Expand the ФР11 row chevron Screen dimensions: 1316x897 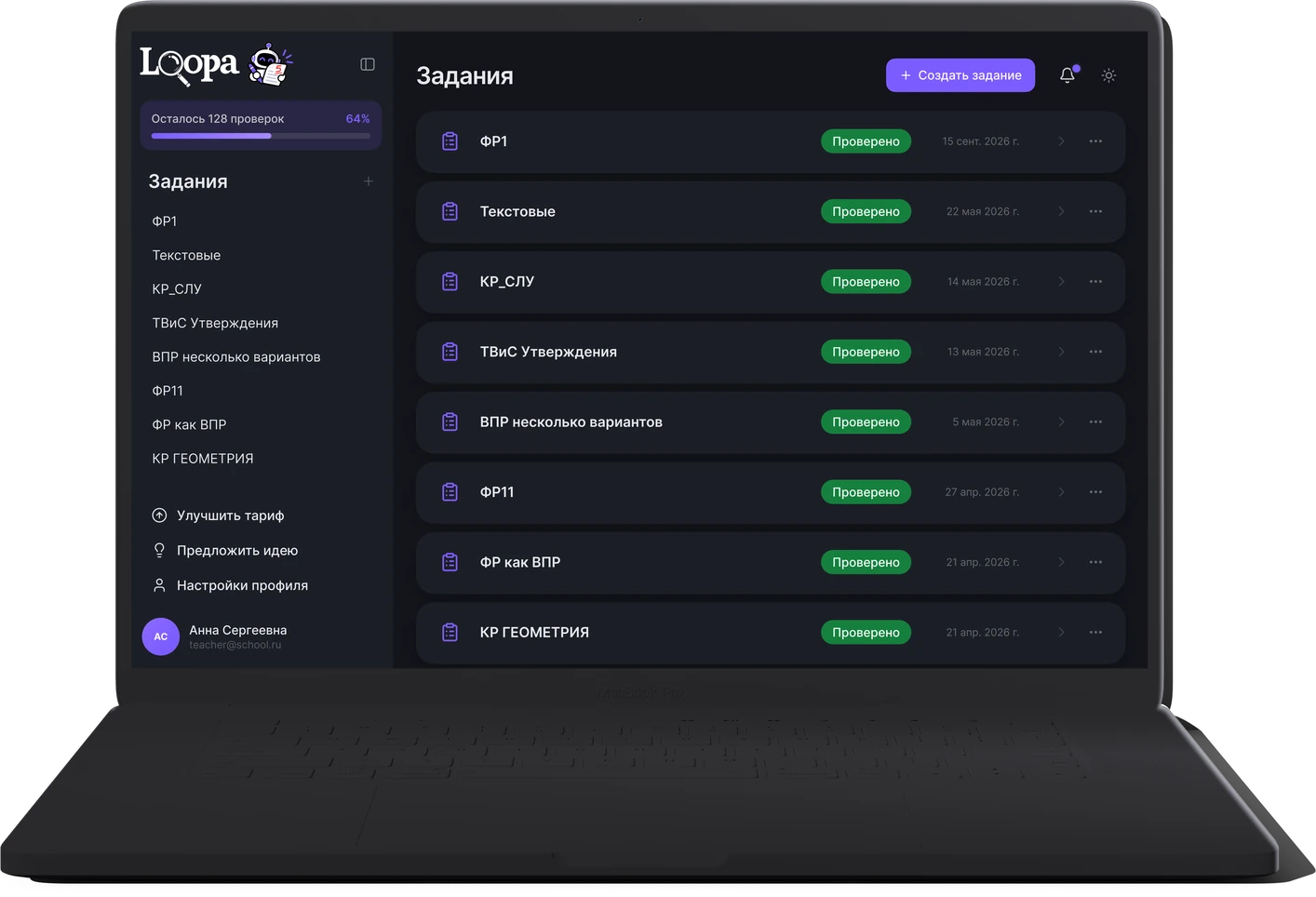pyautogui.click(x=1061, y=492)
